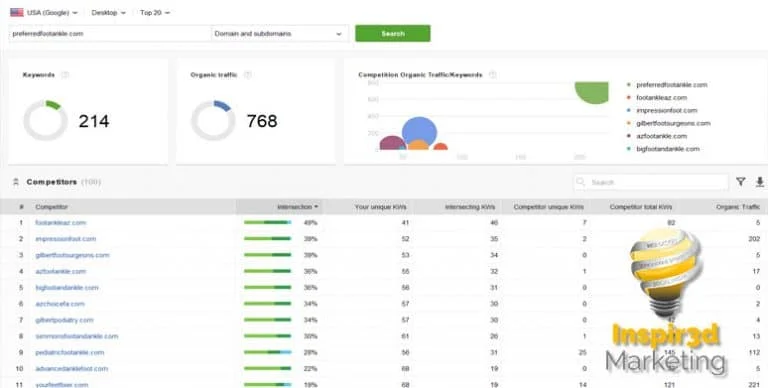Sort by Competitor unique KWs column
This screenshot has width=768, height=388.
549,207
